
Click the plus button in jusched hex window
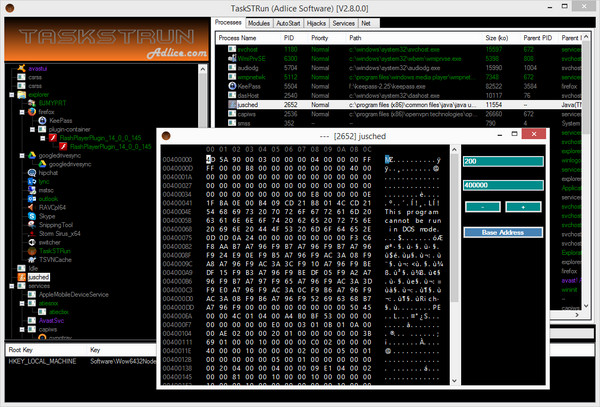(x=523, y=207)
